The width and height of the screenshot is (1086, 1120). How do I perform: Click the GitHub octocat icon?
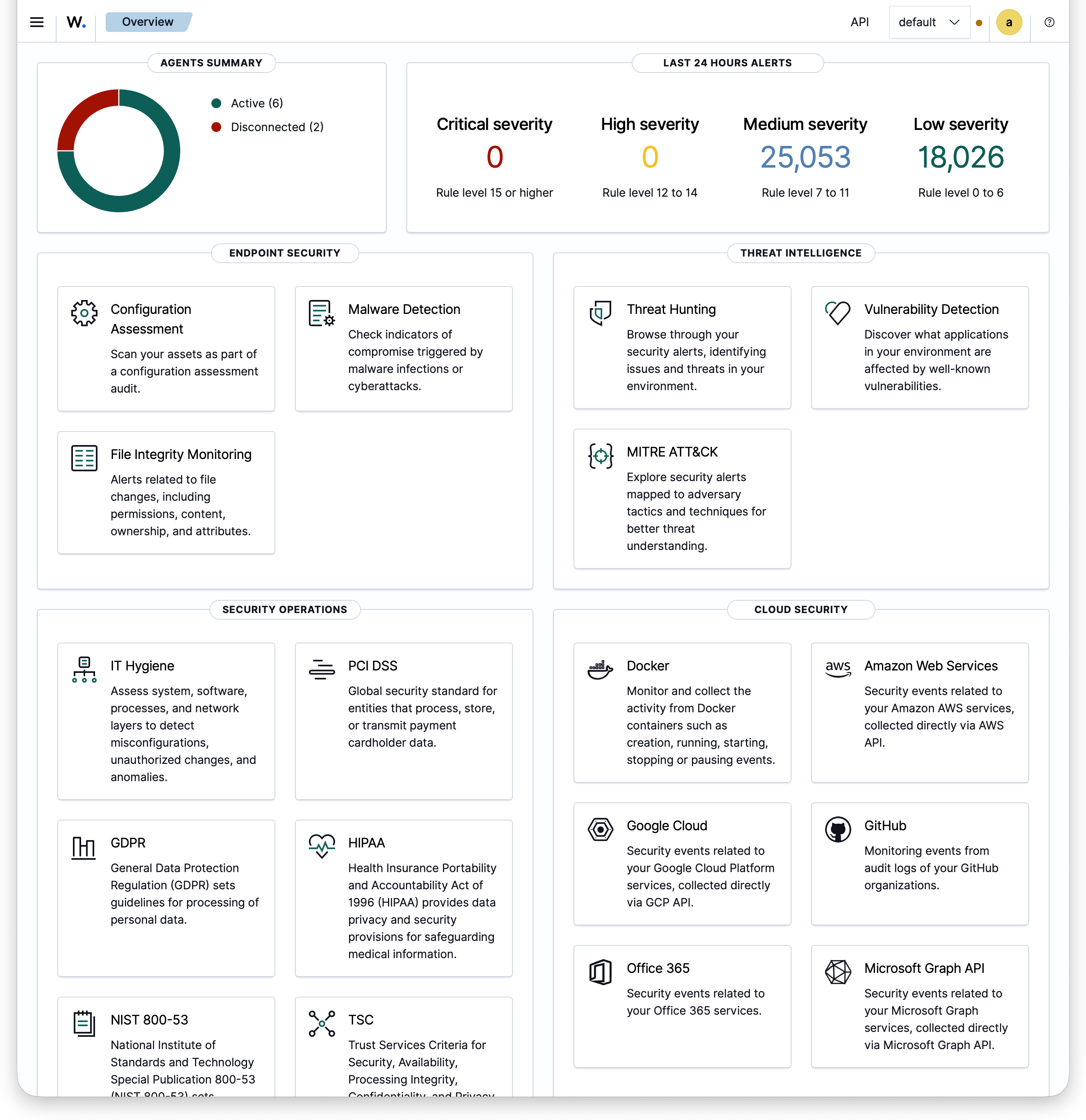click(837, 829)
